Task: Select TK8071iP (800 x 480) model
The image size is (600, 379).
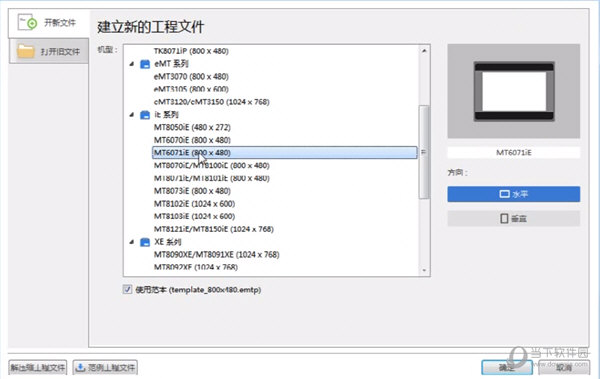Action: coord(191,51)
